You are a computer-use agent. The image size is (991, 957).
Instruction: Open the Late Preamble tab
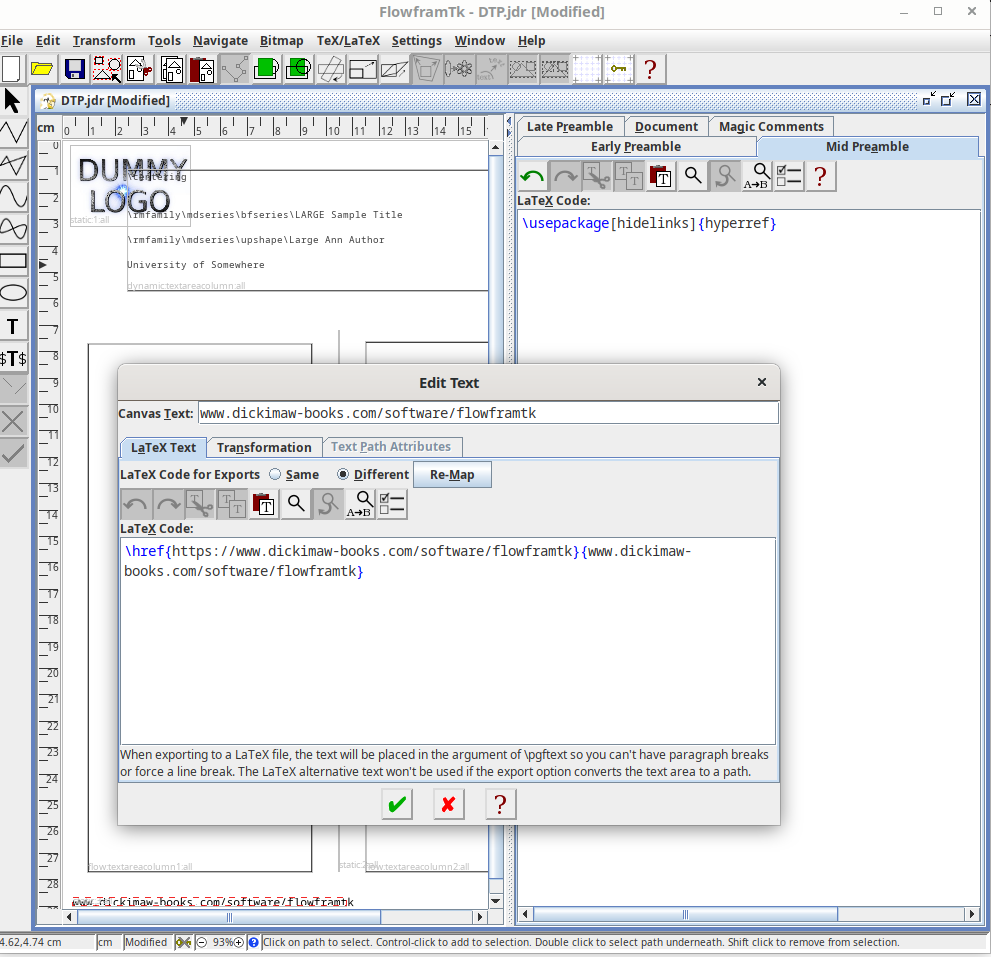[x=569, y=126]
